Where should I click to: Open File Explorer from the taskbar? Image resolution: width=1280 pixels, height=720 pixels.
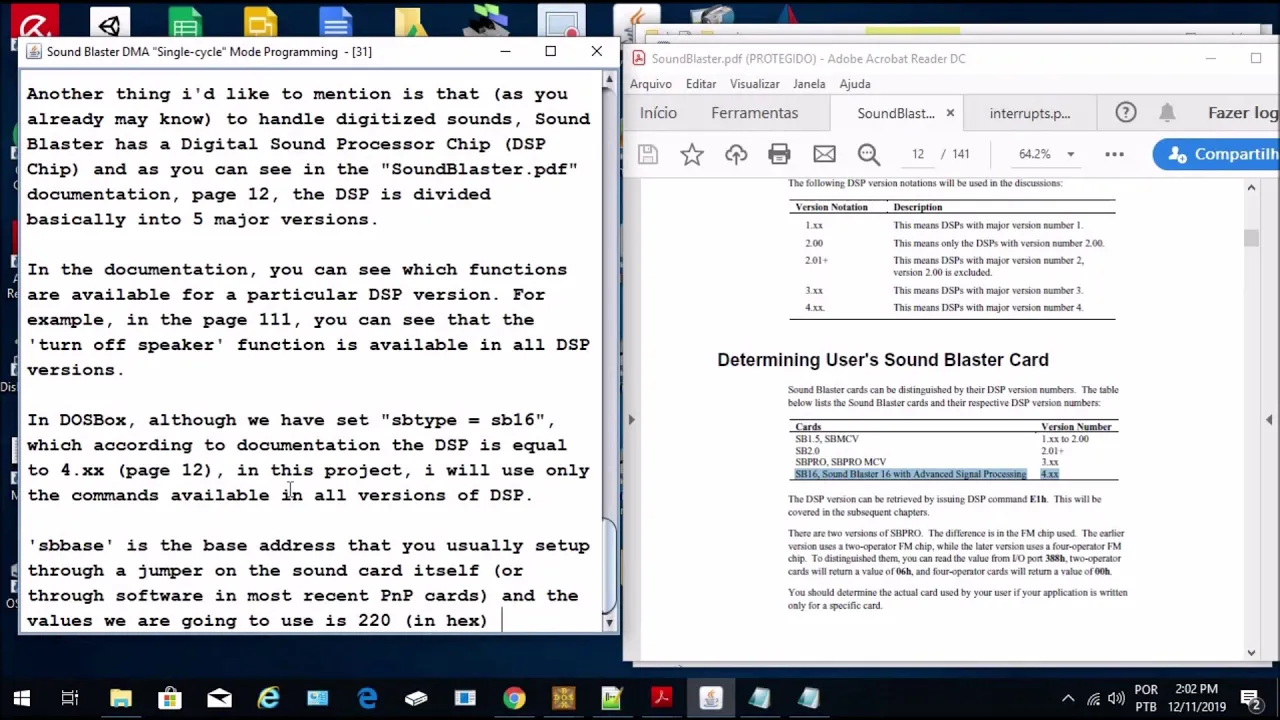pos(120,698)
